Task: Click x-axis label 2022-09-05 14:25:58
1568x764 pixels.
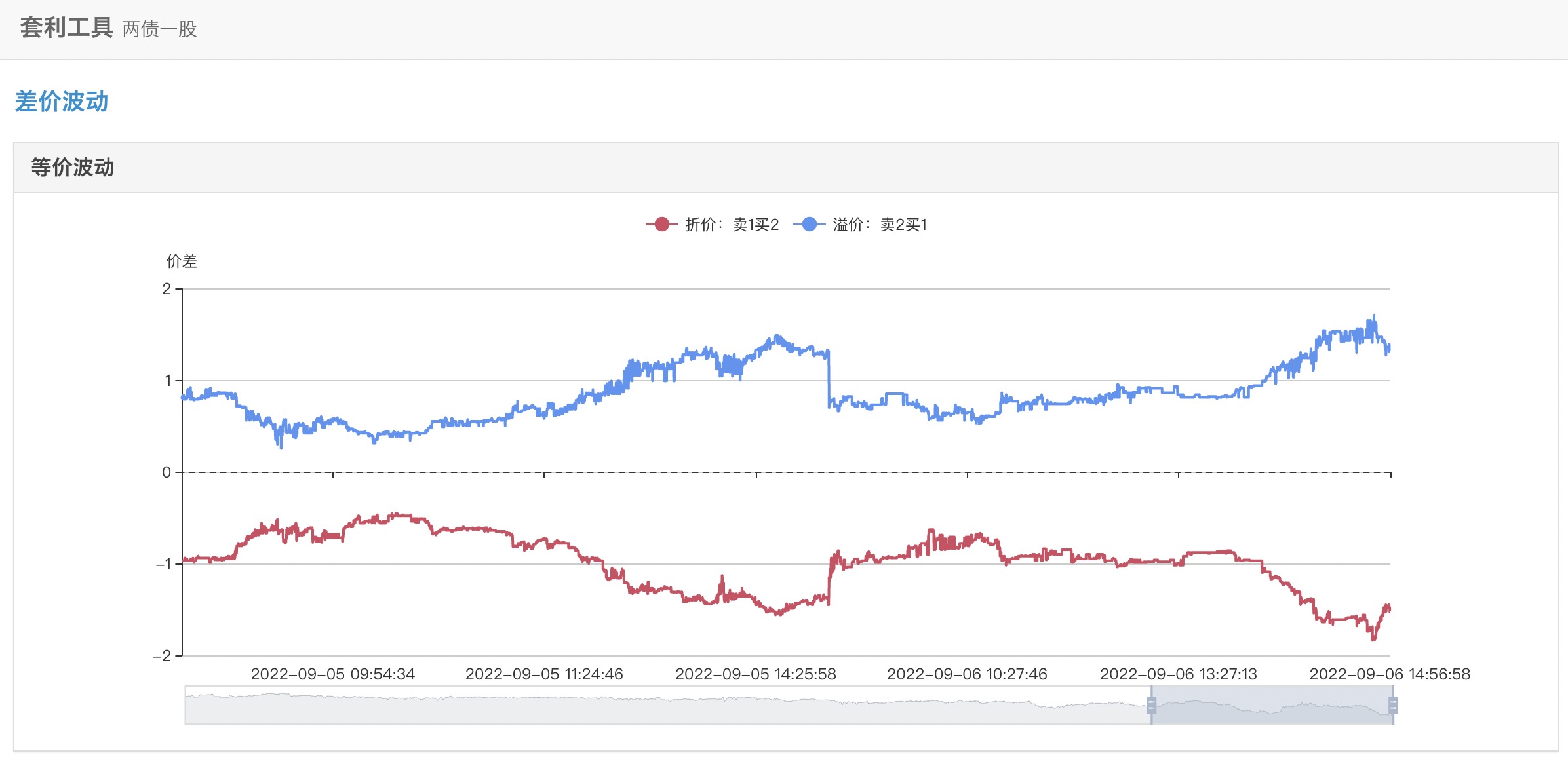Action: pyautogui.click(x=755, y=674)
